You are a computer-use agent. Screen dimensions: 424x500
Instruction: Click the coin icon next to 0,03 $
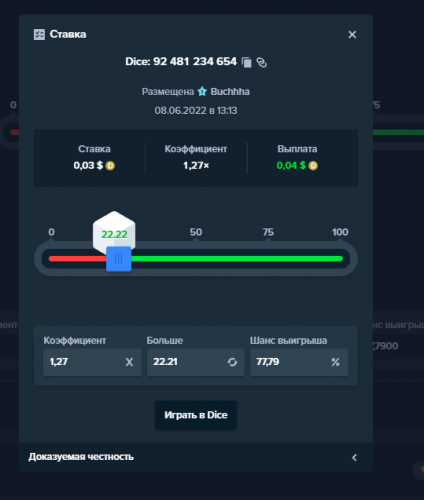110,166
